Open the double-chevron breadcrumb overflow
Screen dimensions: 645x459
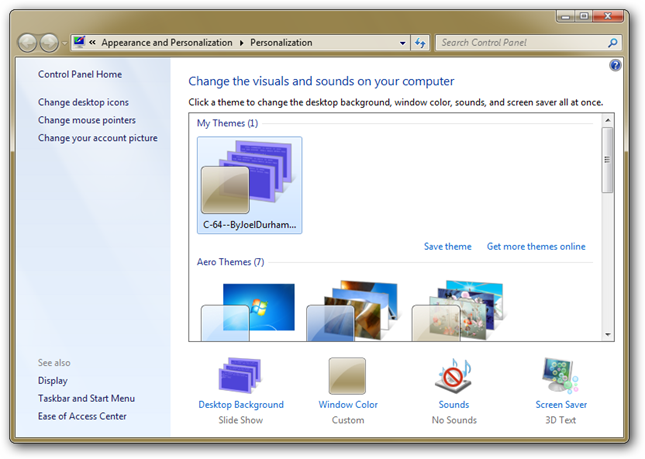(x=93, y=42)
